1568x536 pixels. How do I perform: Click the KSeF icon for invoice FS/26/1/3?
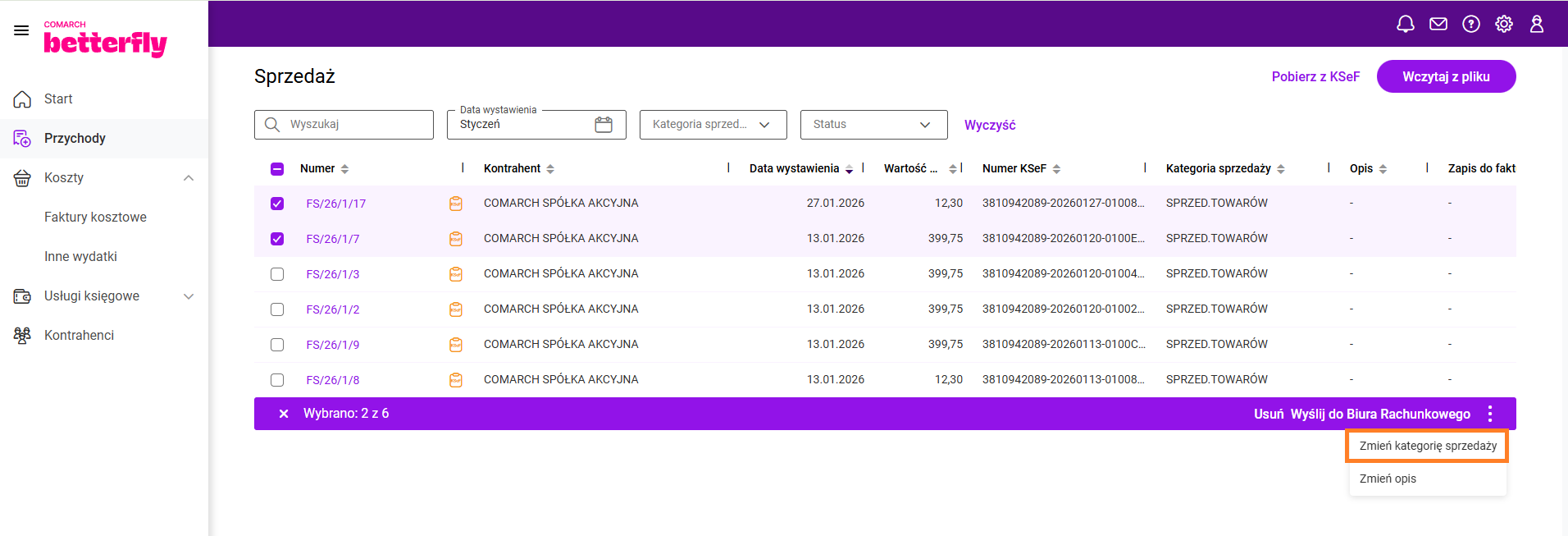[x=456, y=274]
